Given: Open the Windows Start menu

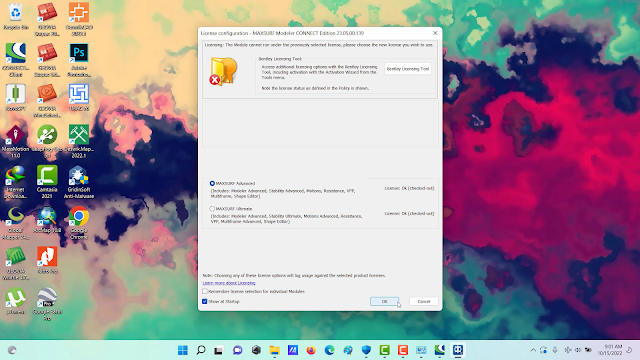Looking at the screenshot, I should [x=183, y=350].
